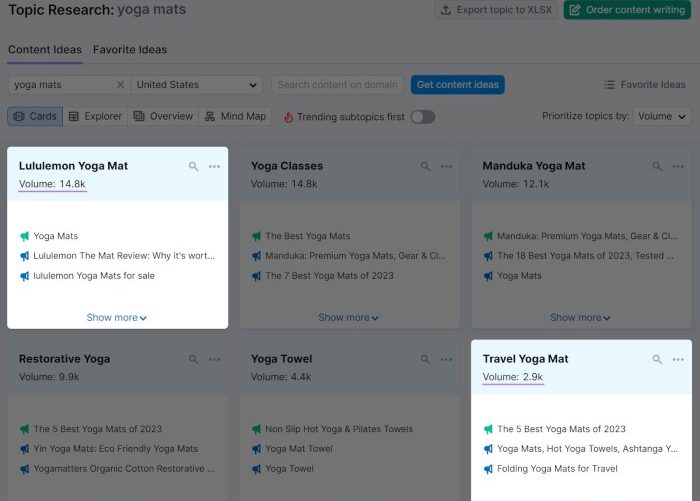
Task: Open Non Slip Hot Yoga & Pilates Towels headline
Action: click(339, 429)
